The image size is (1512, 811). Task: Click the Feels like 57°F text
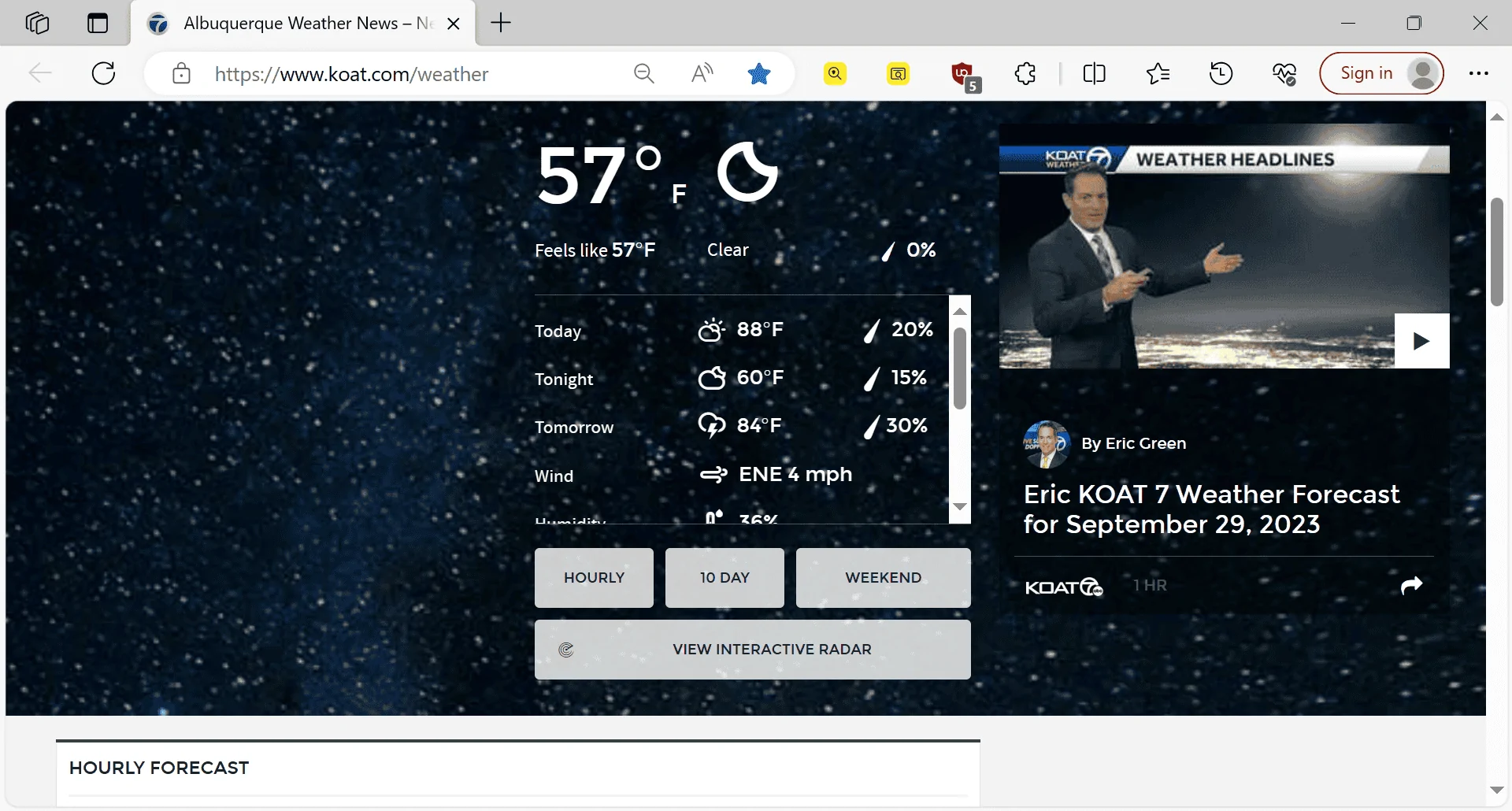(595, 250)
